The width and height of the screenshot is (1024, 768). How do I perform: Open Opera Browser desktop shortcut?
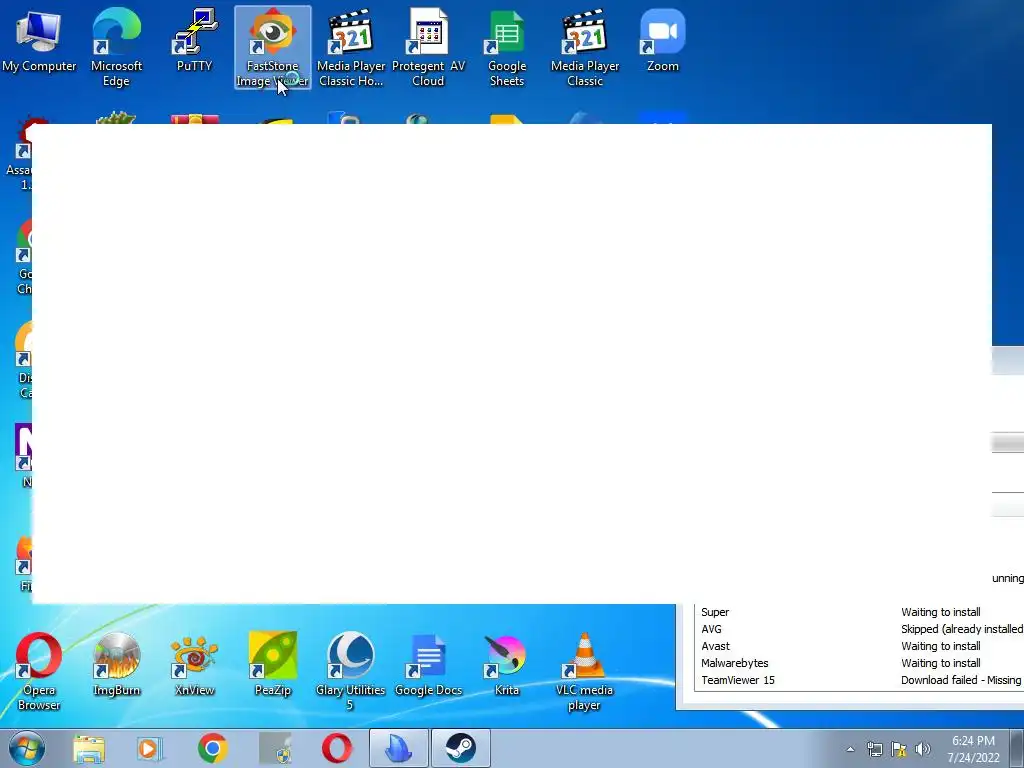pyautogui.click(x=39, y=671)
